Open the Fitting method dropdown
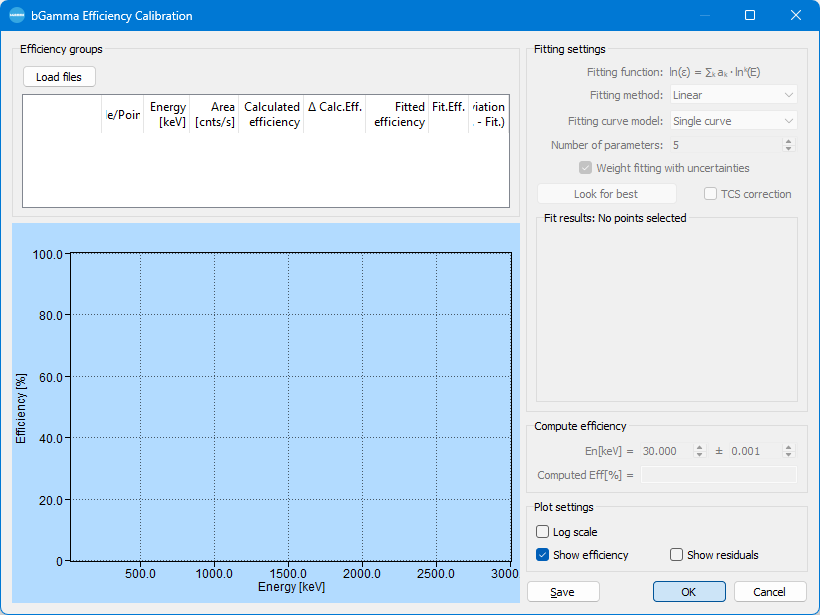The image size is (820, 615). (x=733, y=95)
